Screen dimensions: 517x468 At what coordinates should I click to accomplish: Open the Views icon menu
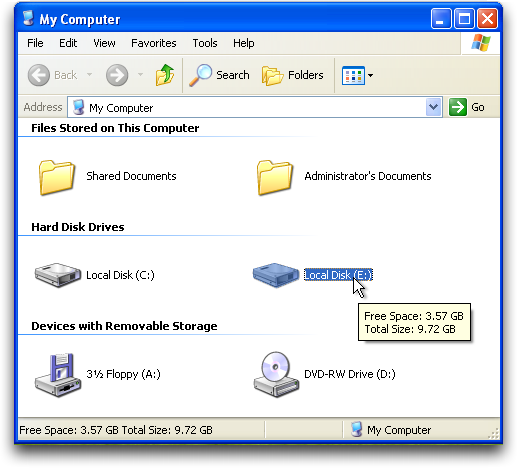pos(357,76)
